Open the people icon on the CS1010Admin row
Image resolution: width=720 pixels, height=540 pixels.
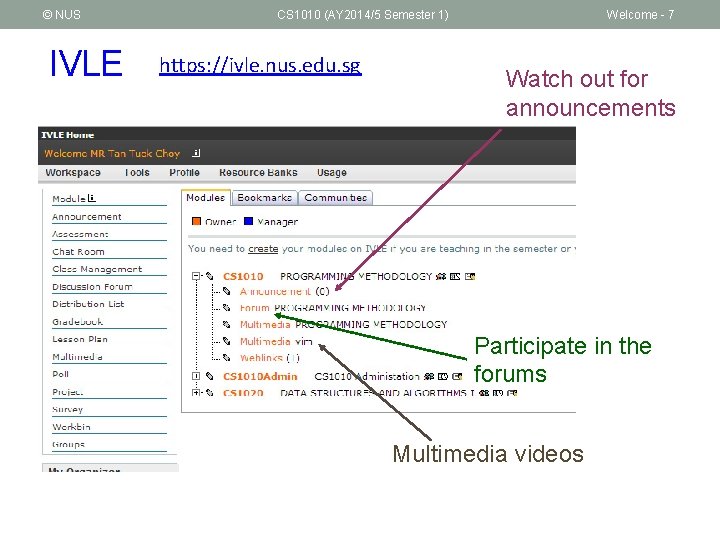click(x=429, y=377)
